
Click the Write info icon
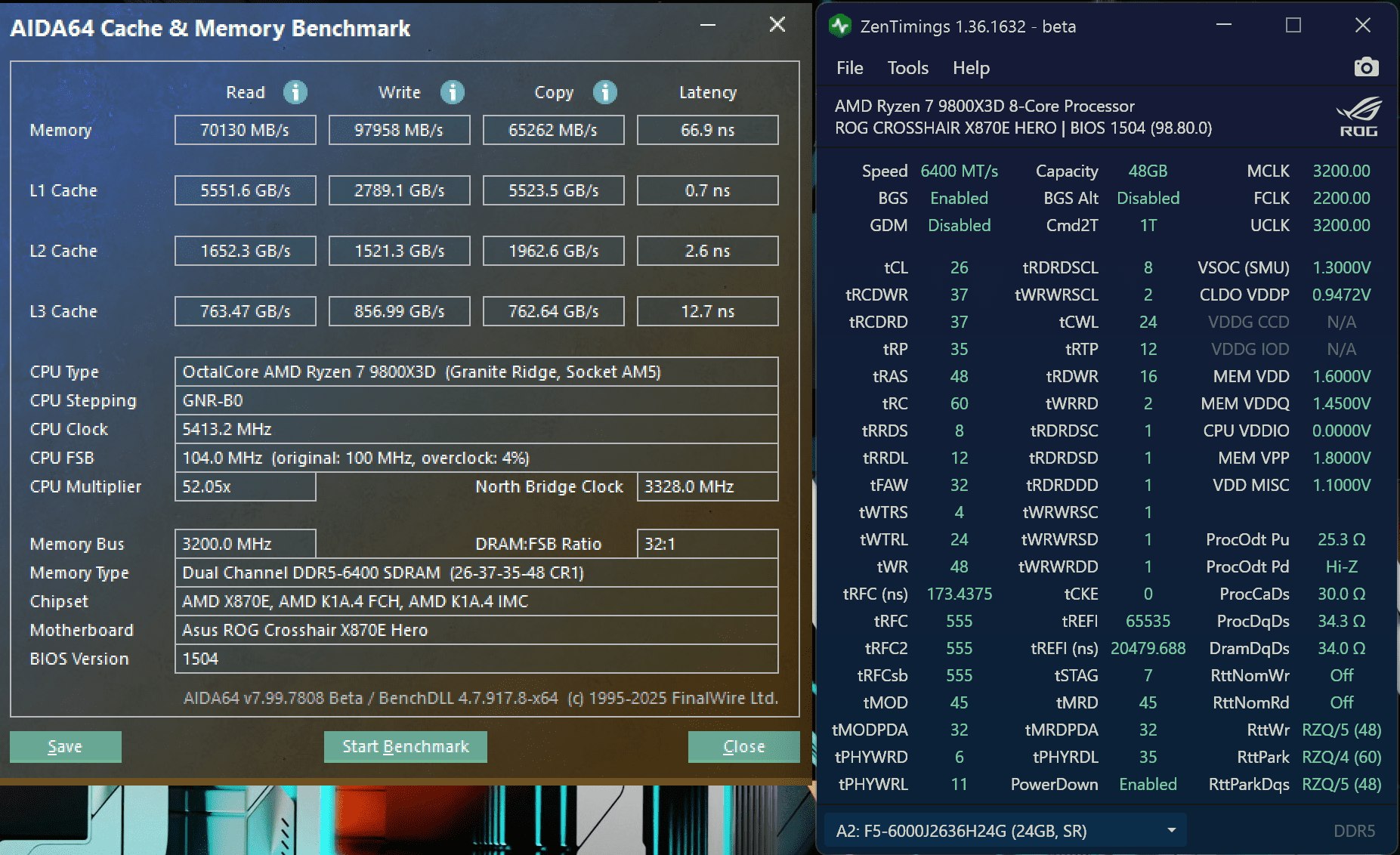pyautogui.click(x=453, y=92)
